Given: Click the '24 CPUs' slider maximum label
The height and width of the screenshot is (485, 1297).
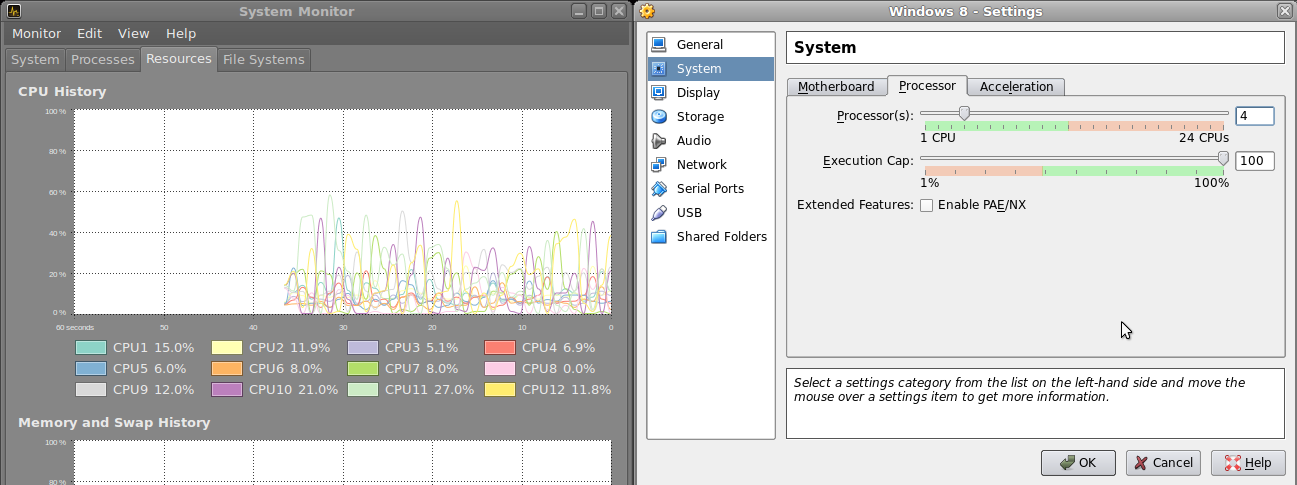Looking at the screenshot, I should pos(1204,138).
